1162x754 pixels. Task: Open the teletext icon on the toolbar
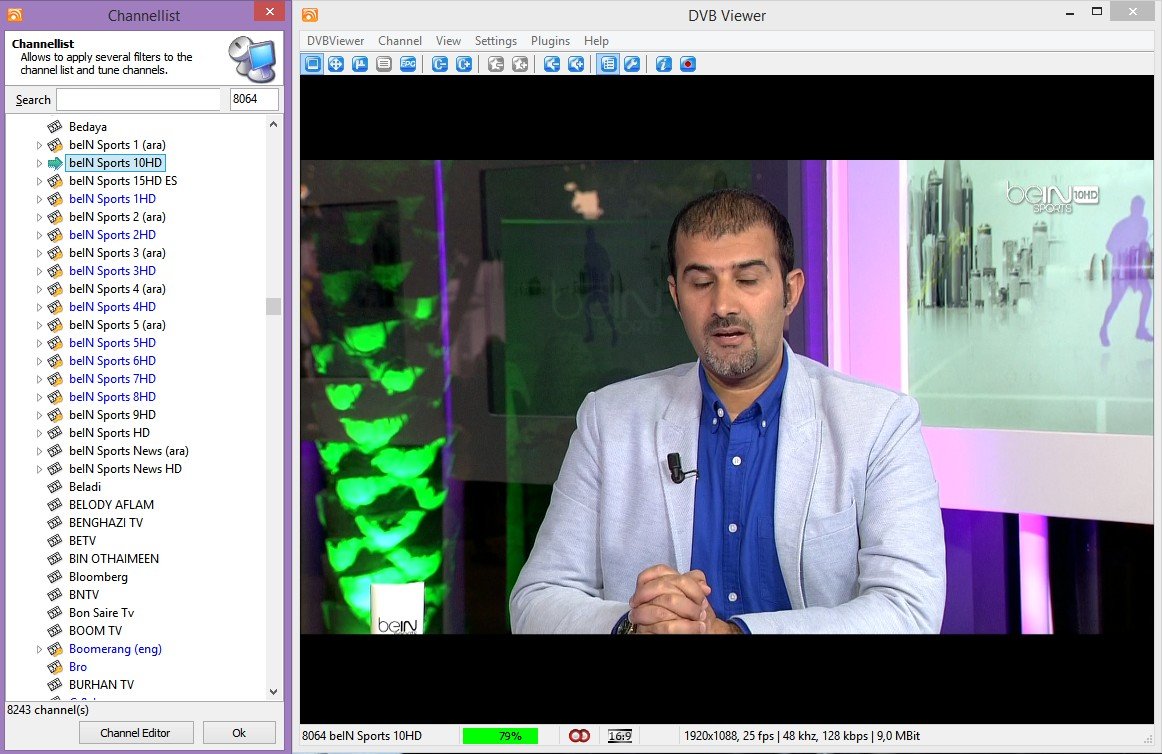(383, 63)
